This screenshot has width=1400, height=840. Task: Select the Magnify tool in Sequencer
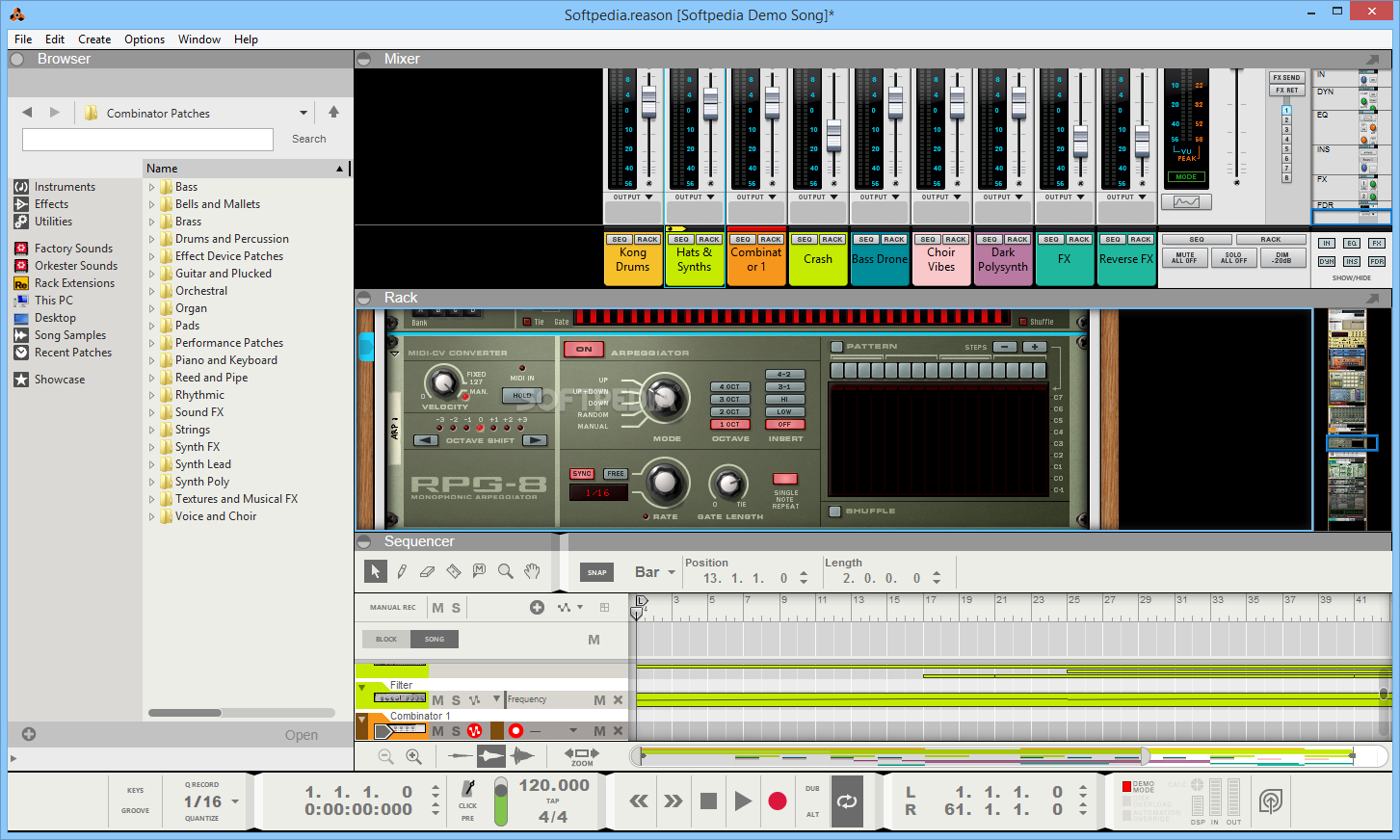tap(506, 571)
